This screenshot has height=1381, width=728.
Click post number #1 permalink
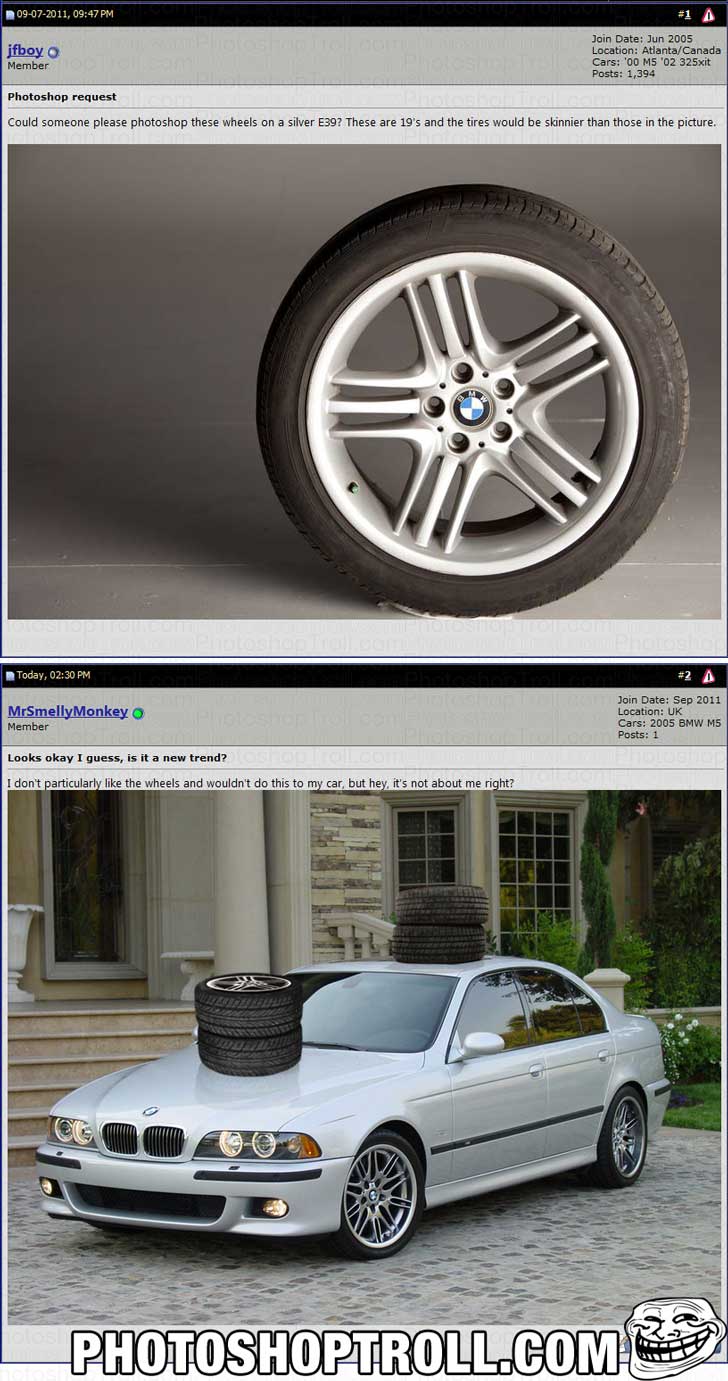[x=685, y=14]
